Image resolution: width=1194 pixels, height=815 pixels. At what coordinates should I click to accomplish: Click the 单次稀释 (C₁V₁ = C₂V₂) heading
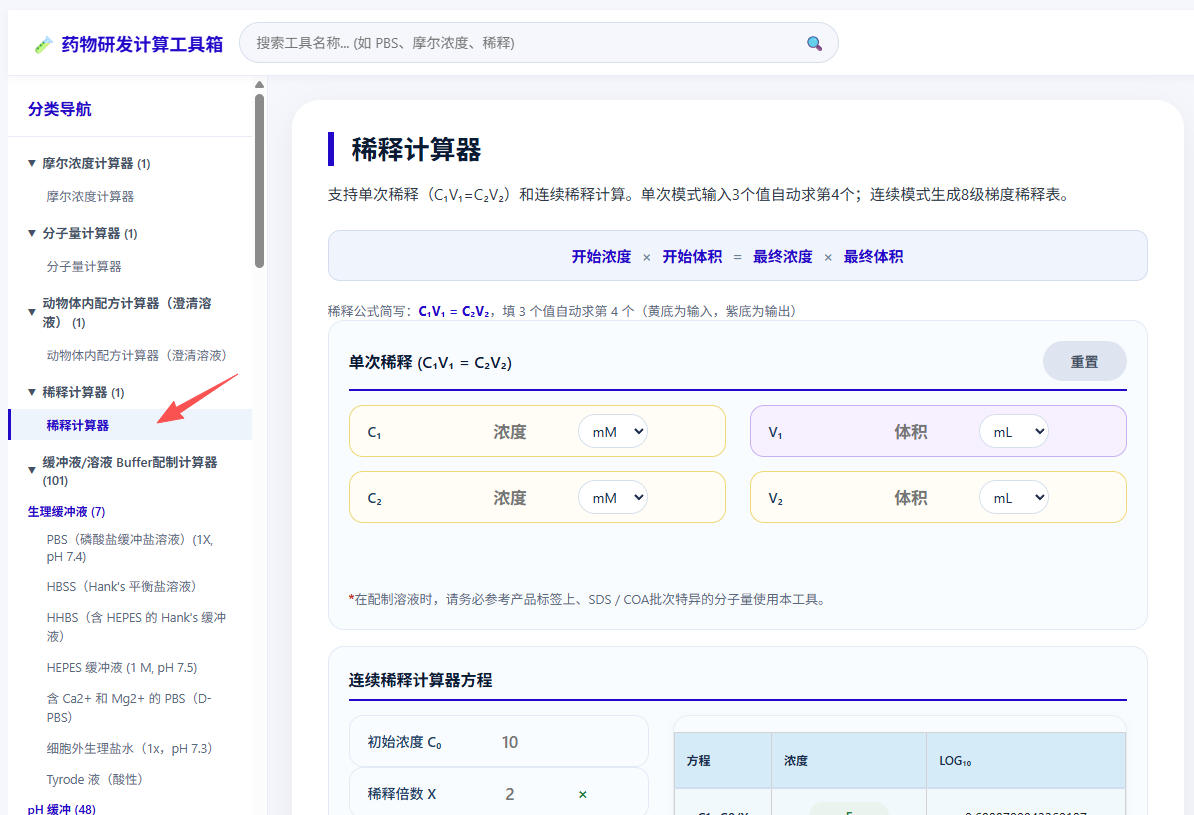tap(430, 363)
